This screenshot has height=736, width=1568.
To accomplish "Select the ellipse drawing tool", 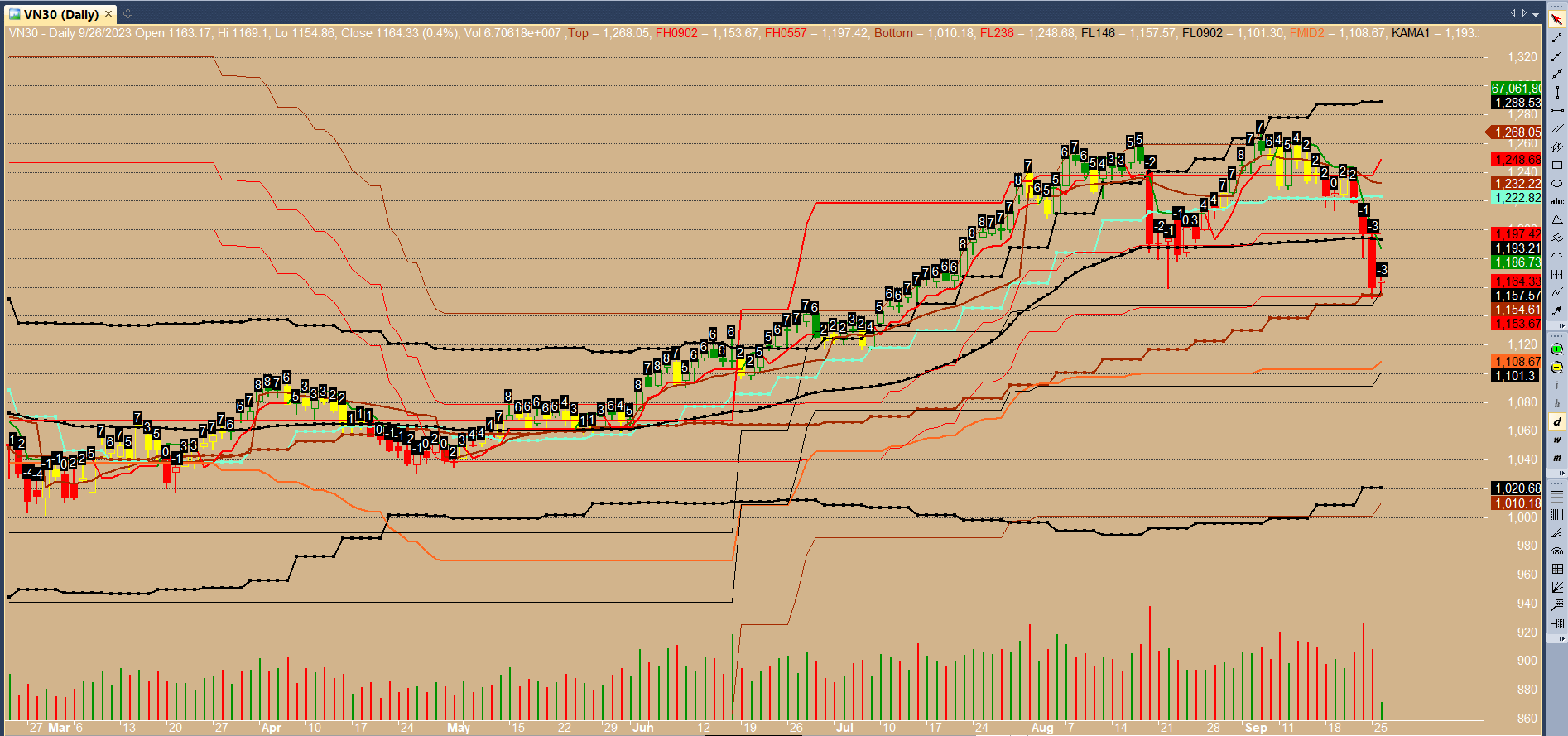I will [x=1556, y=184].
